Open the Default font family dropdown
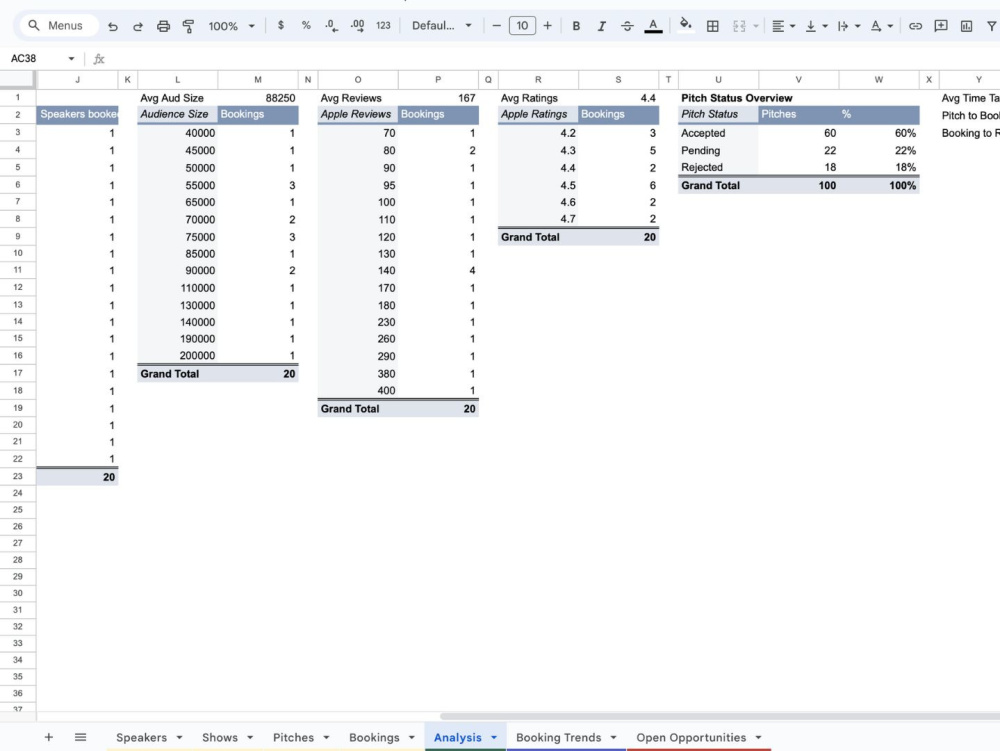Image resolution: width=1000 pixels, height=751 pixels. click(x=441, y=26)
